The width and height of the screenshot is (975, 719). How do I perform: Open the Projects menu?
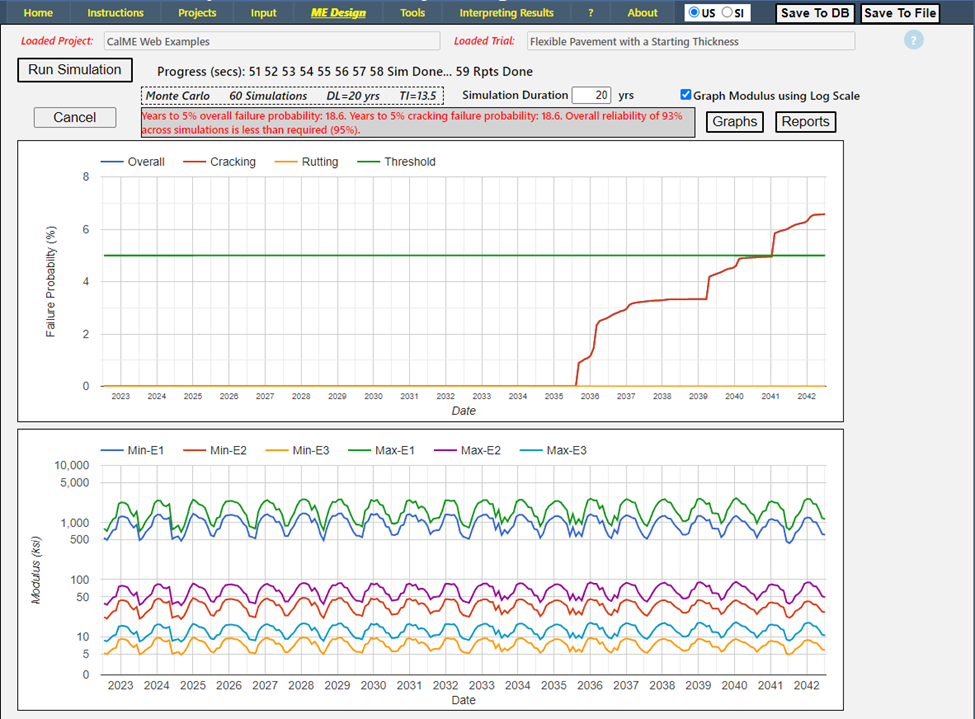pyautogui.click(x=197, y=13)
